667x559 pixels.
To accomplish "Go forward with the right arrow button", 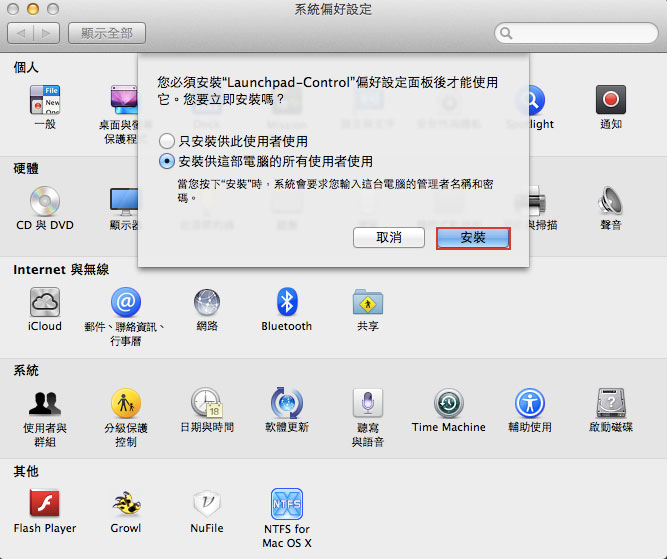I will coord(46,33).
